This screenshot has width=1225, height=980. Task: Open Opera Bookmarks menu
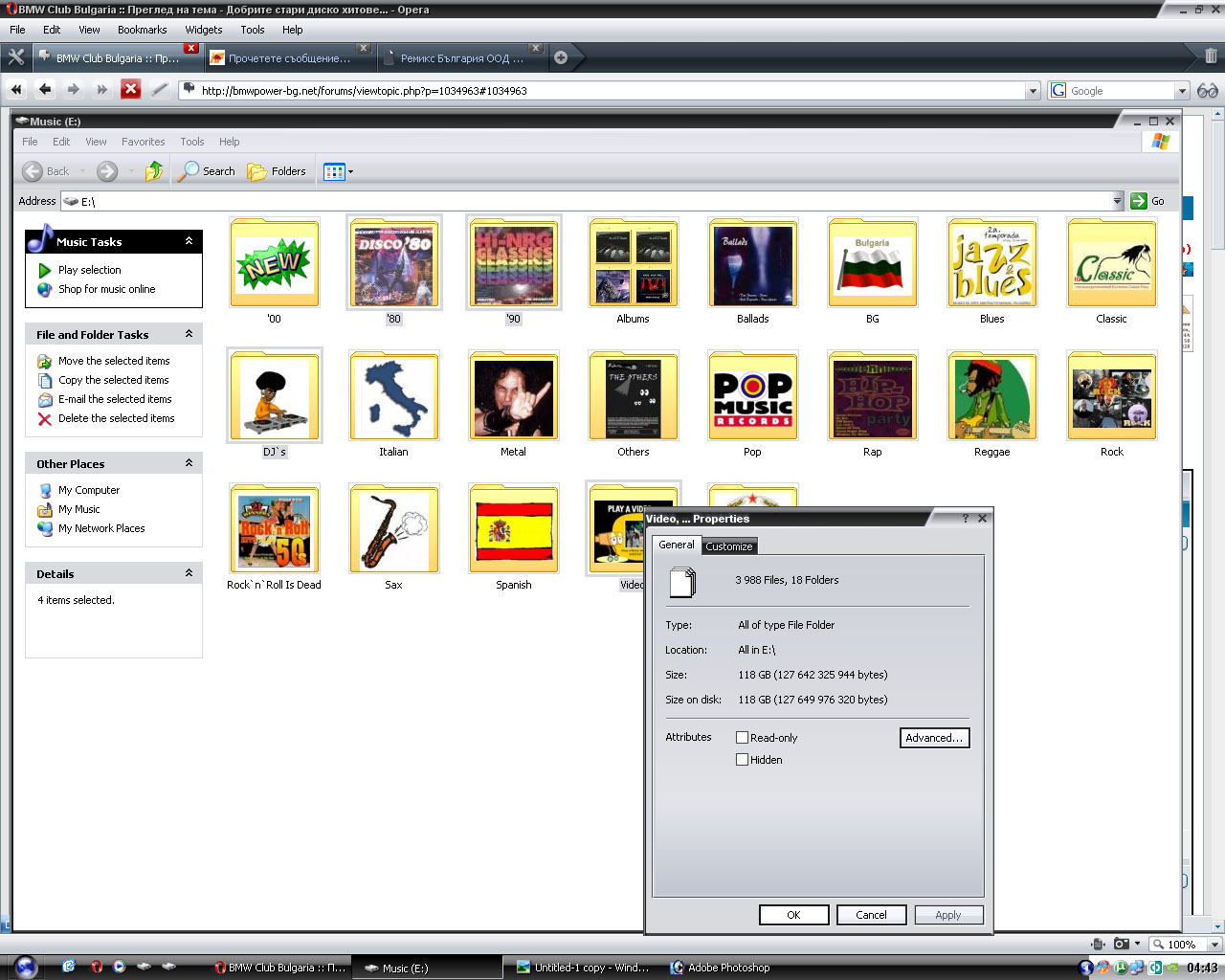(142, 30)
